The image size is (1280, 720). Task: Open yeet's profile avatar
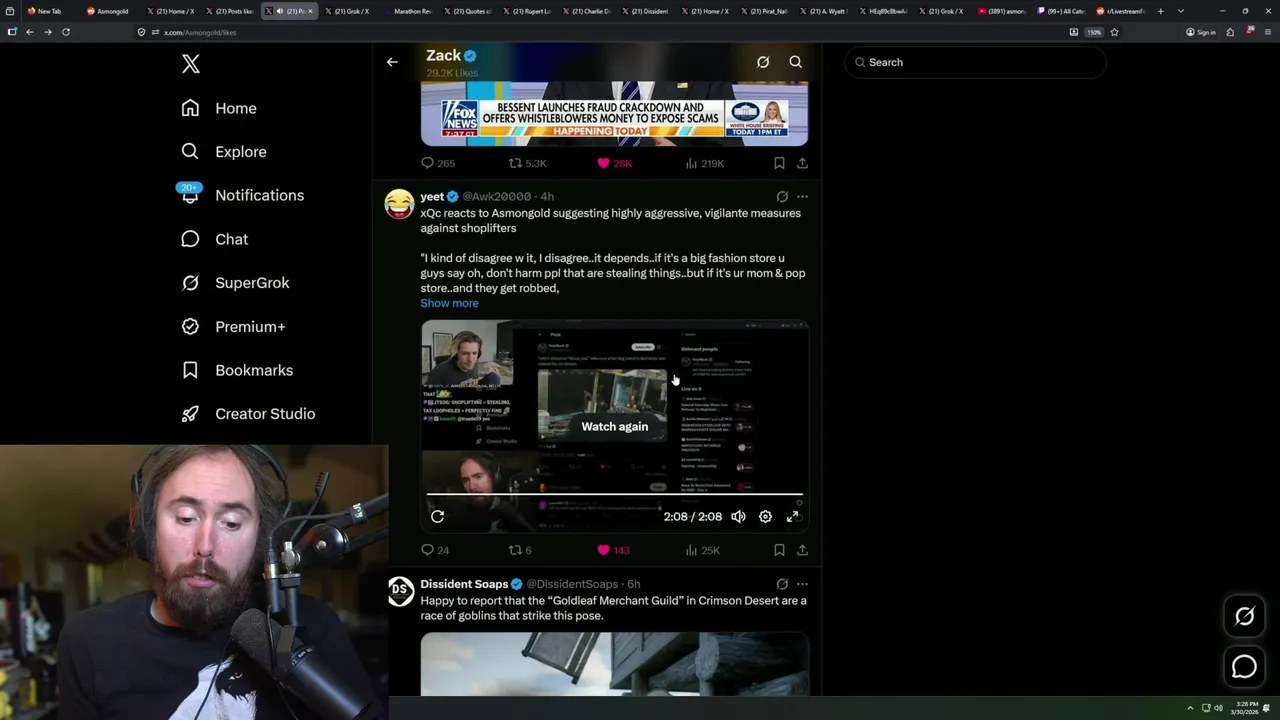tap(399, 204)
